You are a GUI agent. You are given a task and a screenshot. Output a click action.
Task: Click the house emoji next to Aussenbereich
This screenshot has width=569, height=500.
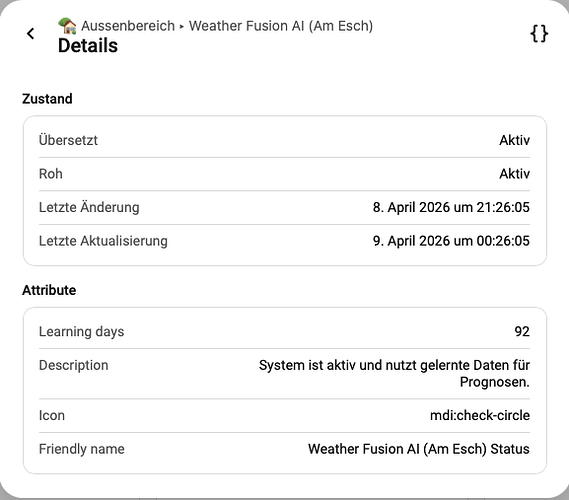pos(67,26)
